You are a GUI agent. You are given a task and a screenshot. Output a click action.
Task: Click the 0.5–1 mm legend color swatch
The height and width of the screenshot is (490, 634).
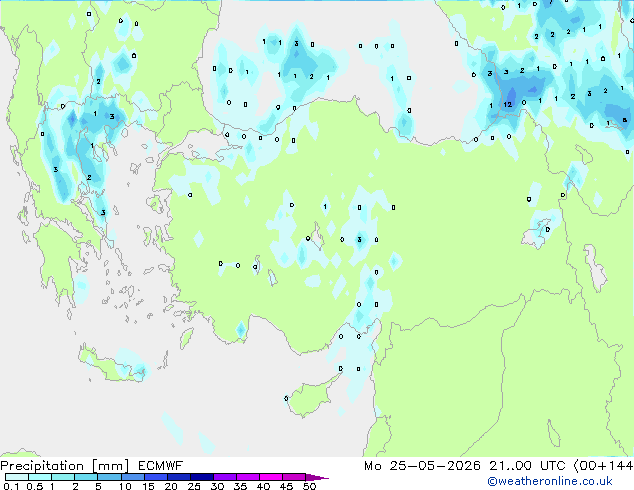click(x=40, y=477)
